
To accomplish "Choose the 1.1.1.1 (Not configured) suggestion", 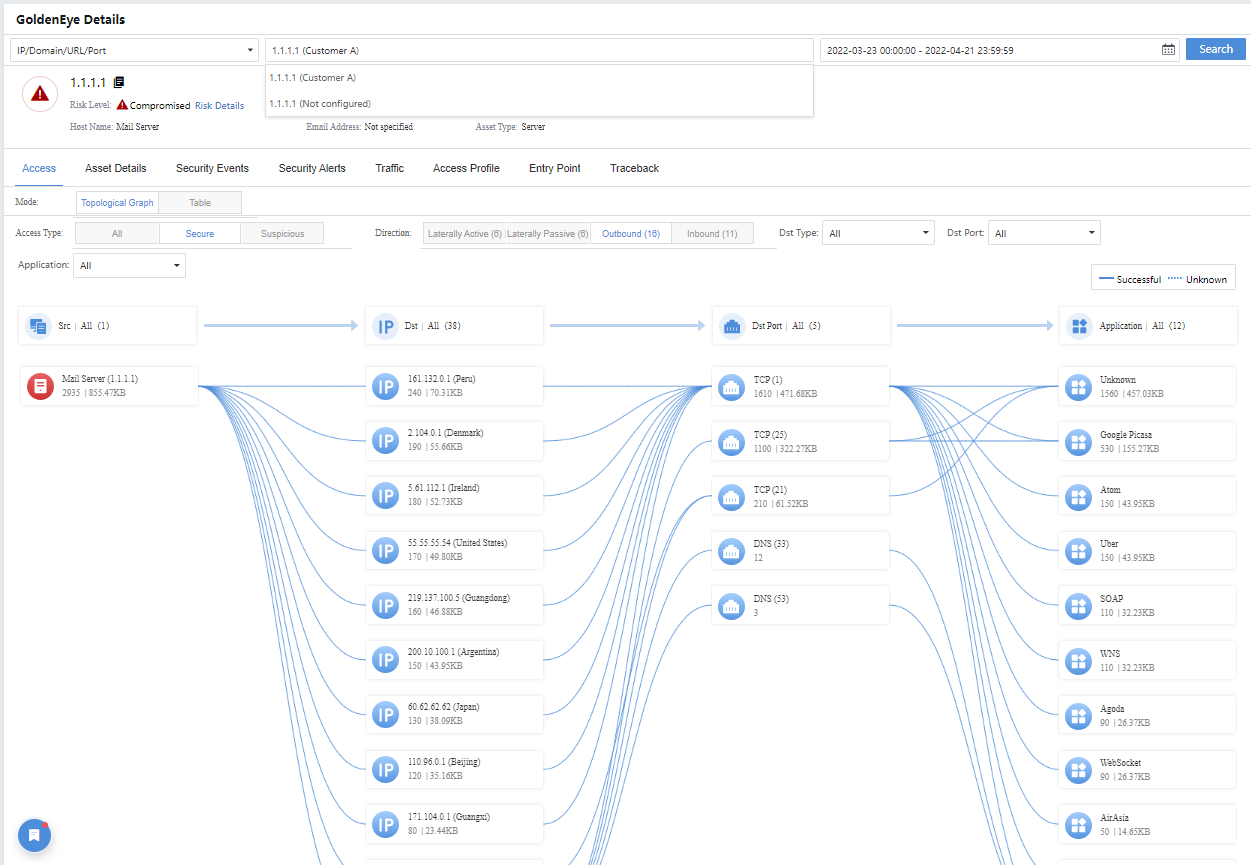I will (320, 104).
